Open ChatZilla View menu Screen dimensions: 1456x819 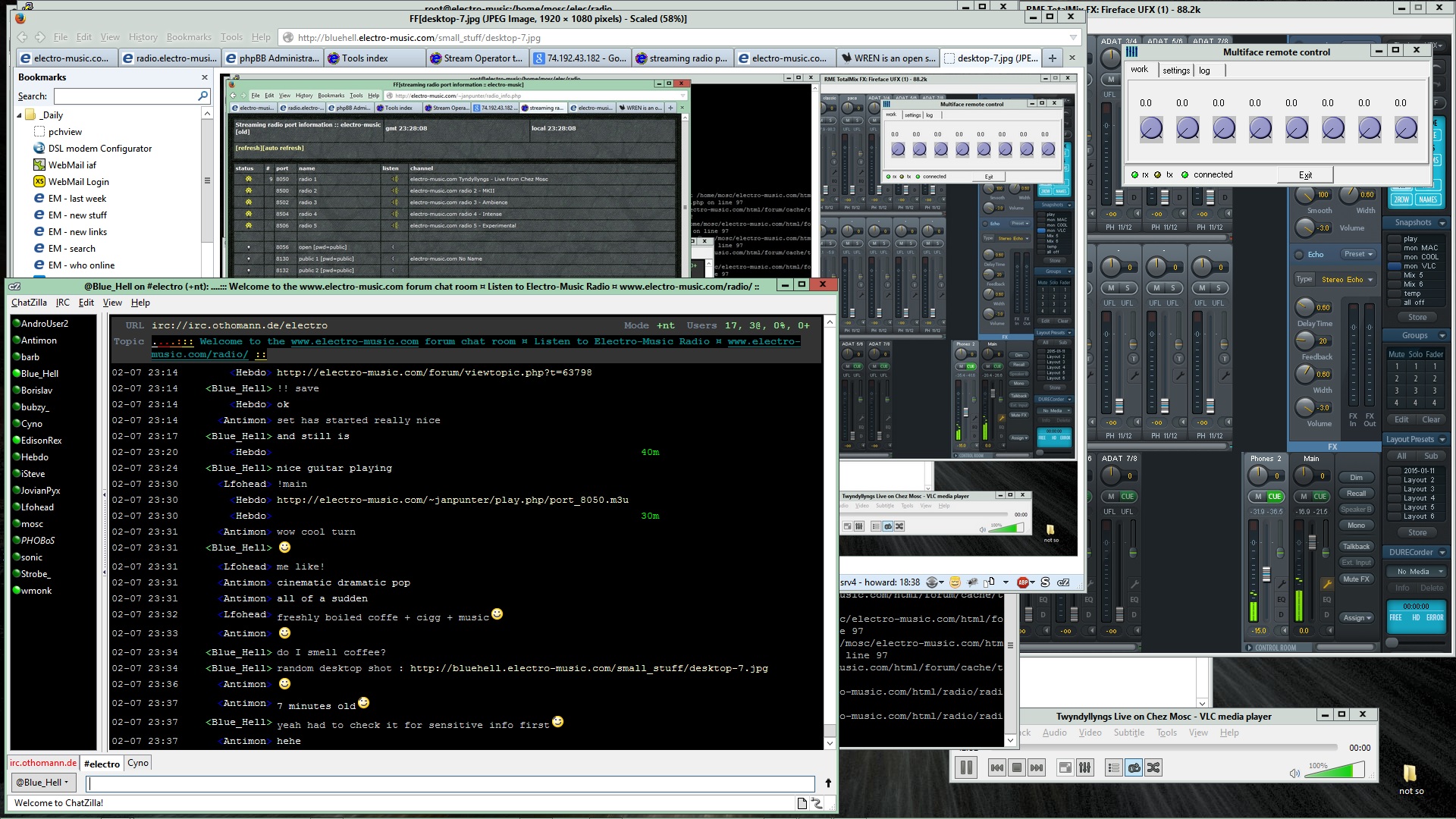pyautogui.click(x=112, y=303)
